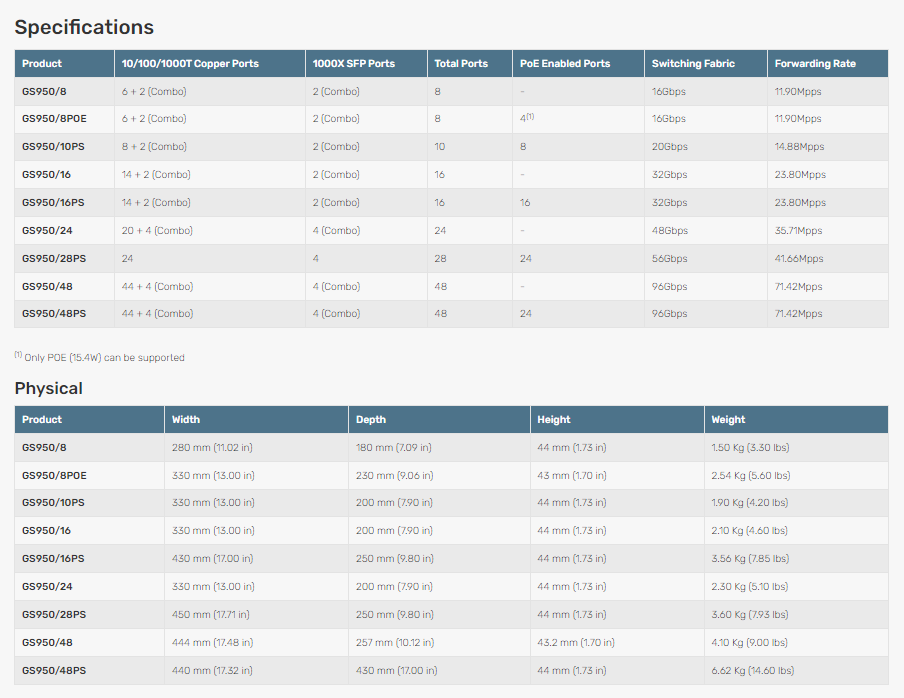
Task: Click GS950/16PS in the Specifications table
Action: point(53,202)
